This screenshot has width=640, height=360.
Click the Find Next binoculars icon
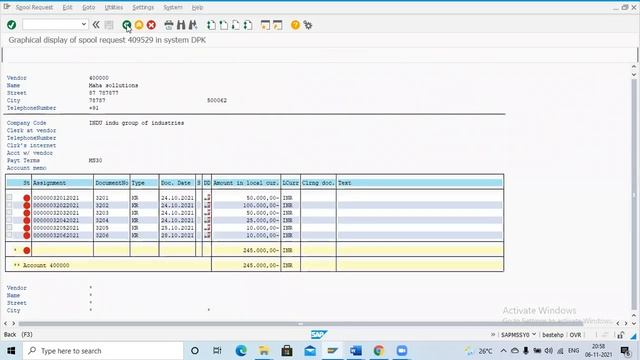[x=193, y=25]
